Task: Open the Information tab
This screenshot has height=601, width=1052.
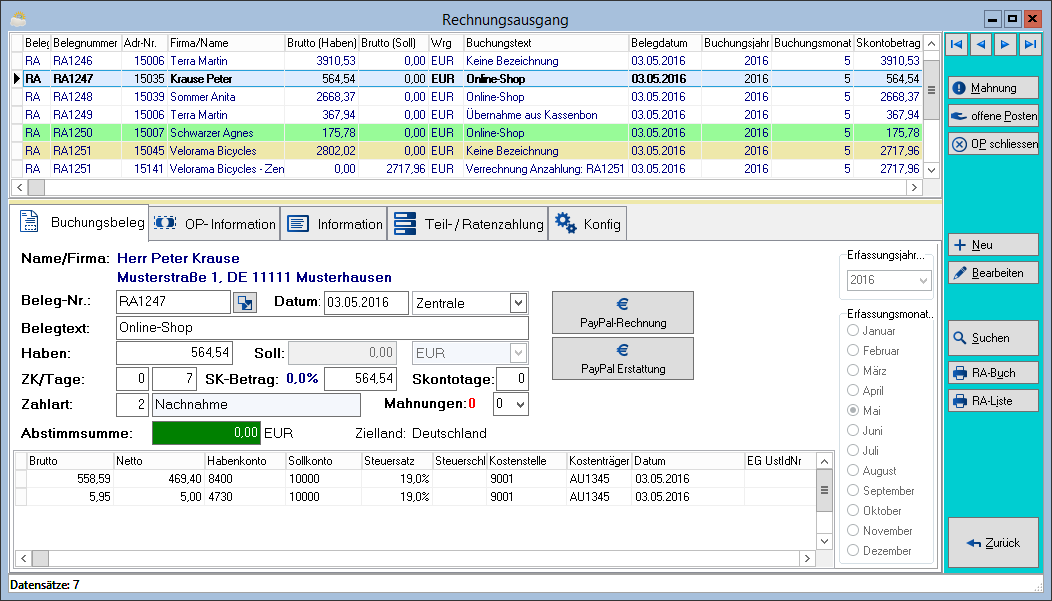Action: click(334, 224)
